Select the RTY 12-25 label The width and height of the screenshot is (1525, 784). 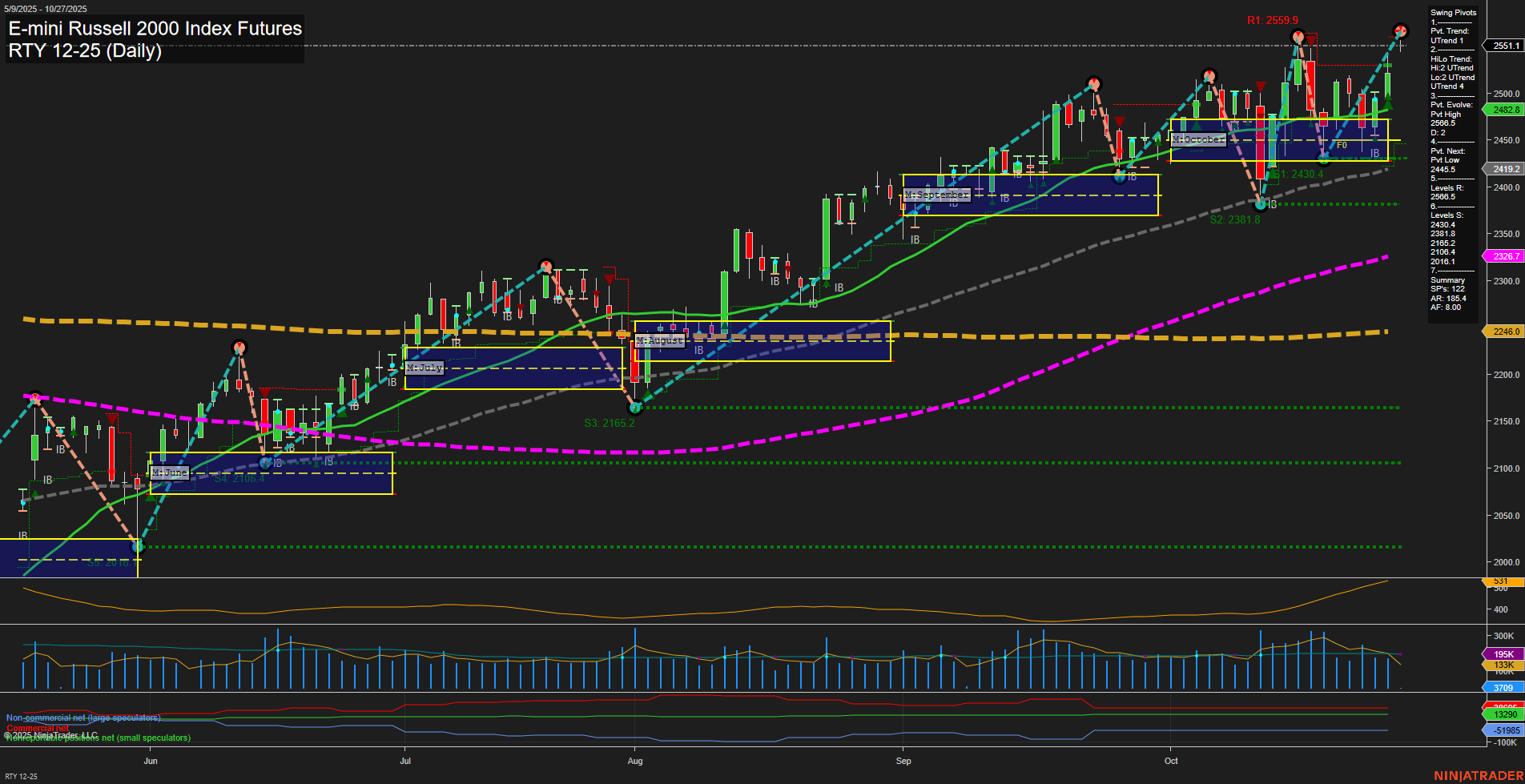tap(20, 775)
